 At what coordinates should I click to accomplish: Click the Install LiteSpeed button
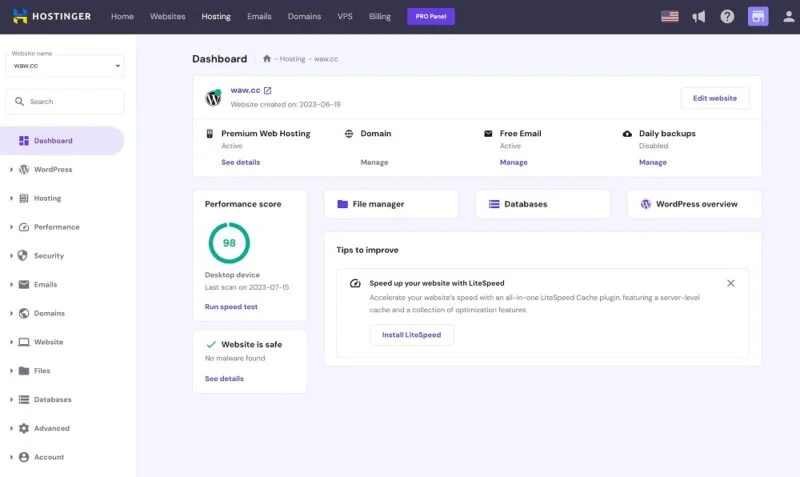coord(412,335)
